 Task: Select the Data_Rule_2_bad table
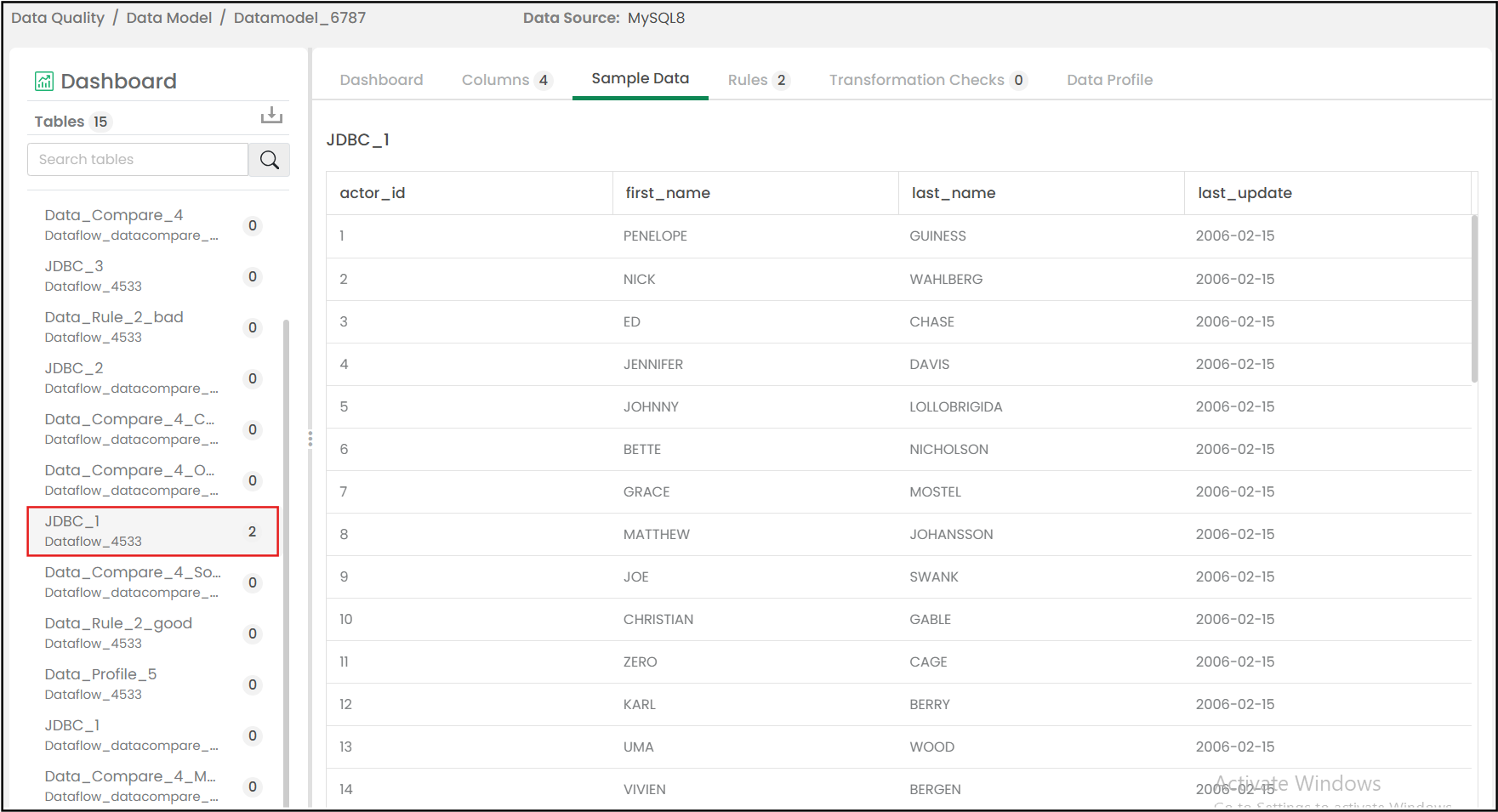(x=114, y=327)
